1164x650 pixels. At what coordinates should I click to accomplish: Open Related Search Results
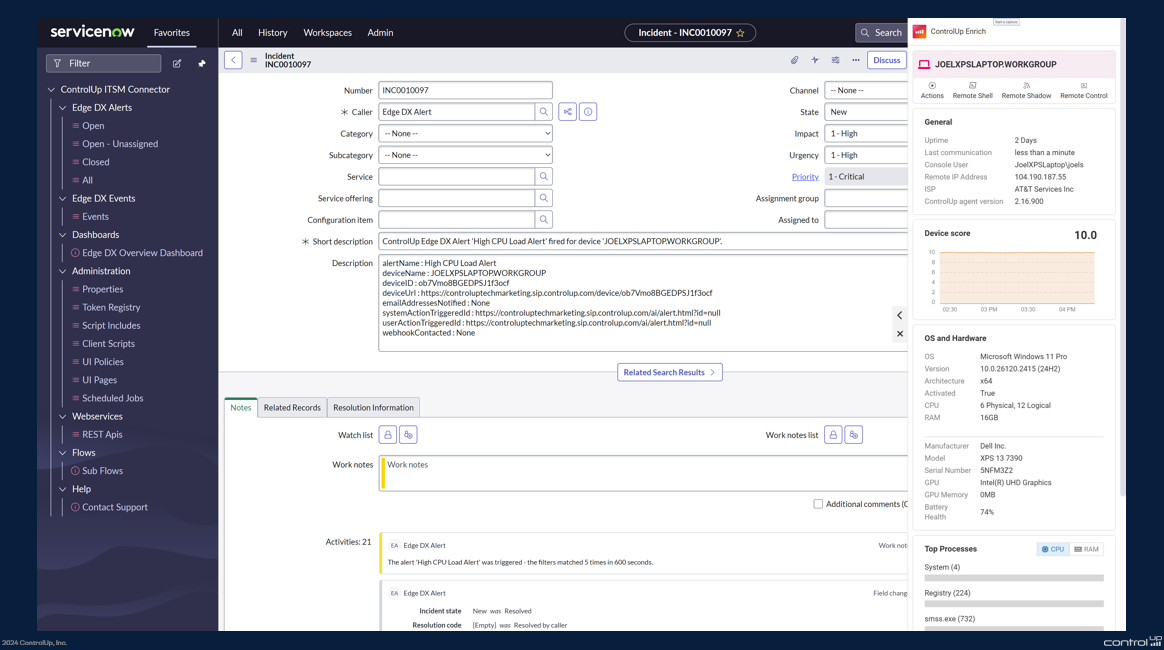[670, 372]
